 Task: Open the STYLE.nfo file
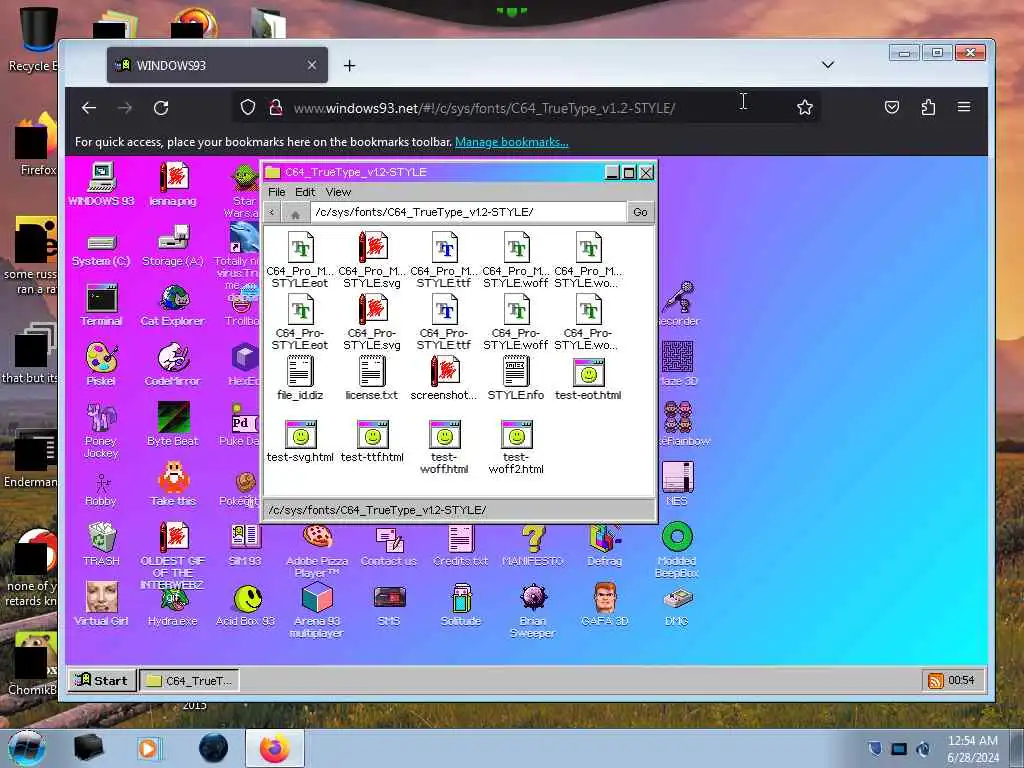coord(516,378)
